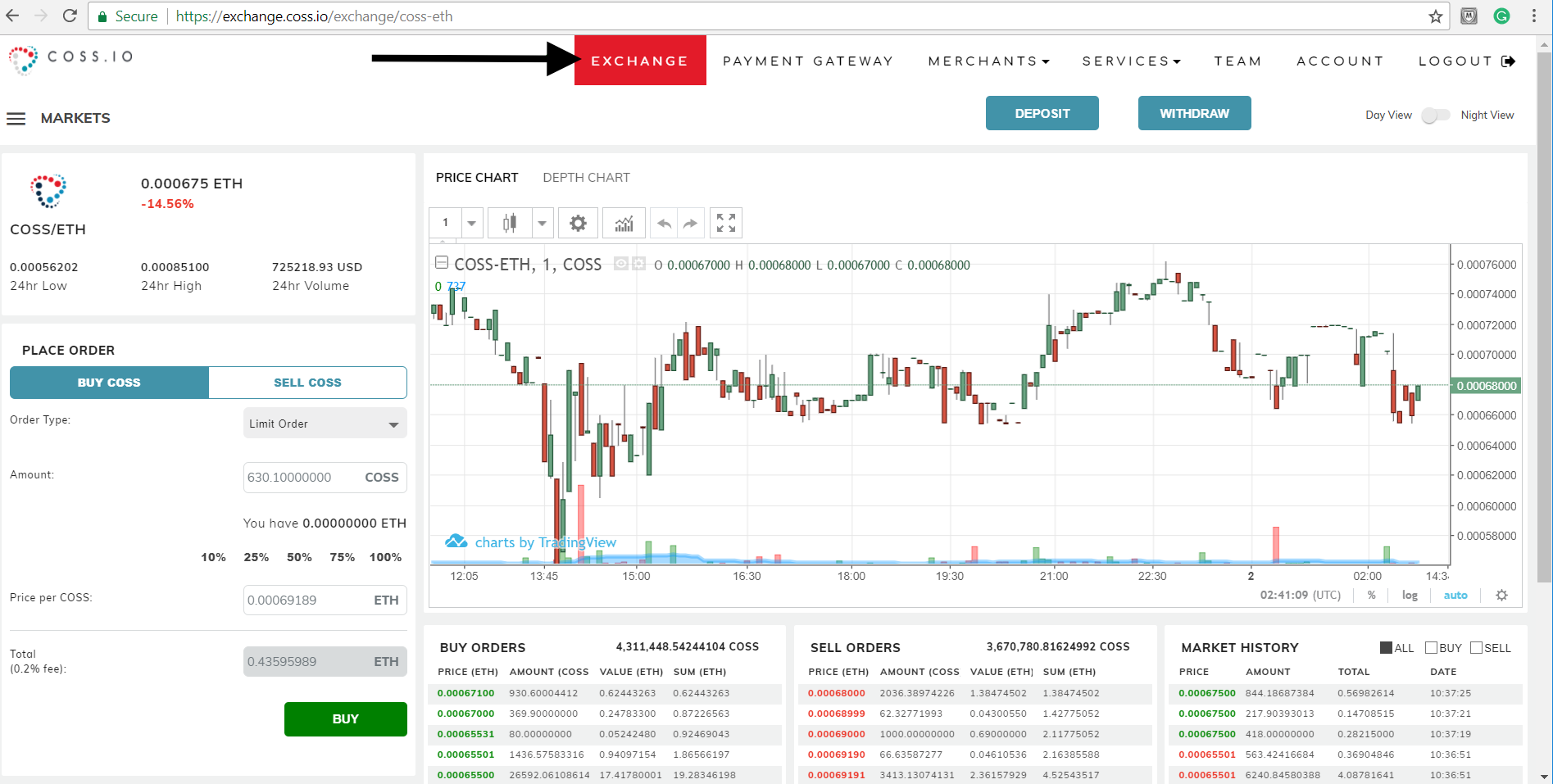Toggle the series visibility eye in chart legend
This screenshot has height=784, width=1553.
click(621, 264)
